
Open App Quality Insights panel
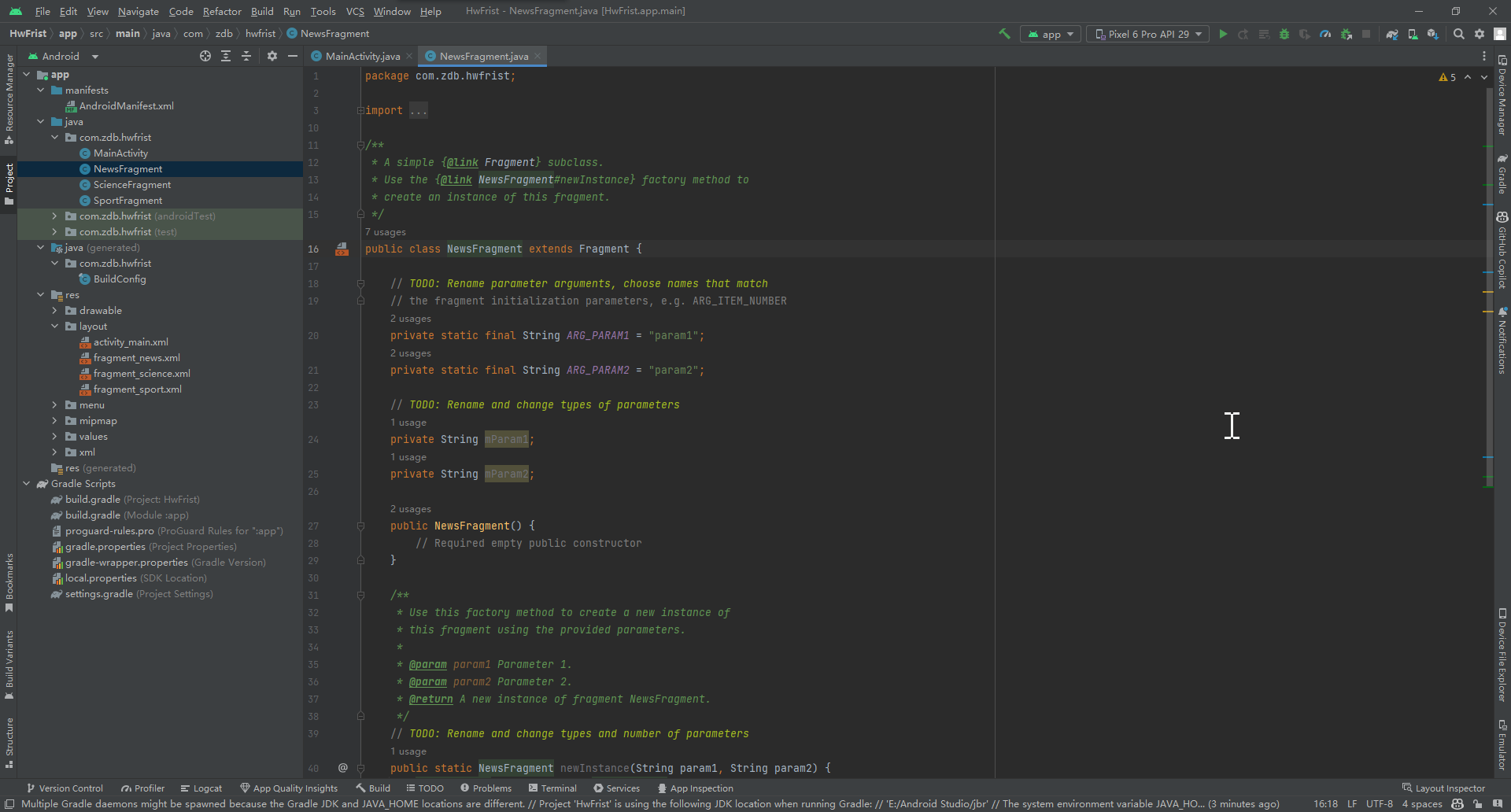289,788
